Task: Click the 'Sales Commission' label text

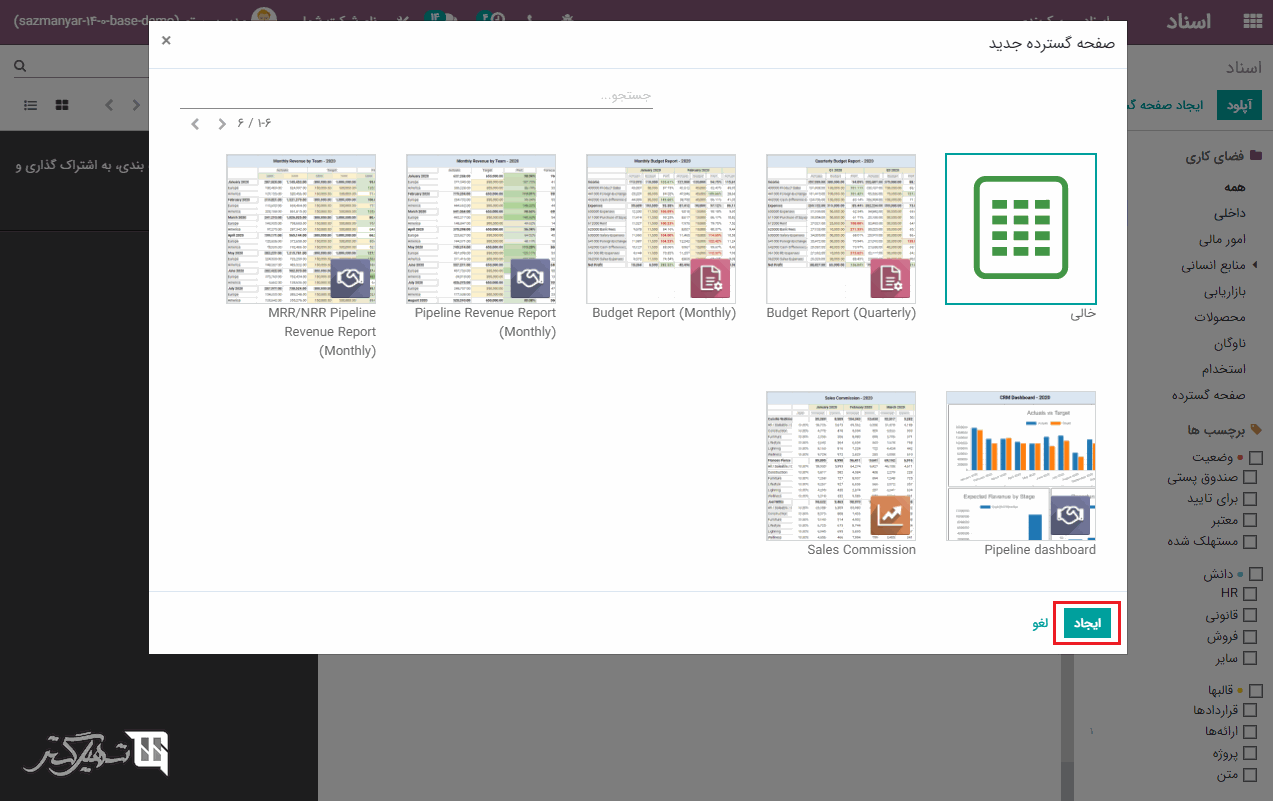Action: click(862, 549)
